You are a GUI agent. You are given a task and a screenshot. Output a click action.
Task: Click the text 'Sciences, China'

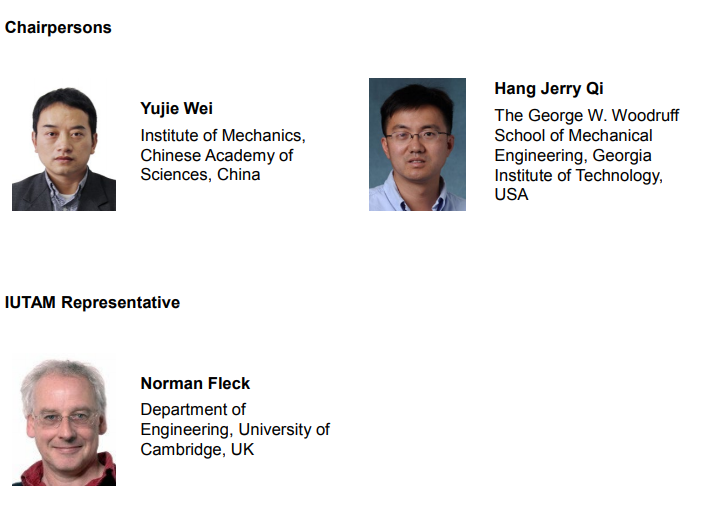coord(200,175)
